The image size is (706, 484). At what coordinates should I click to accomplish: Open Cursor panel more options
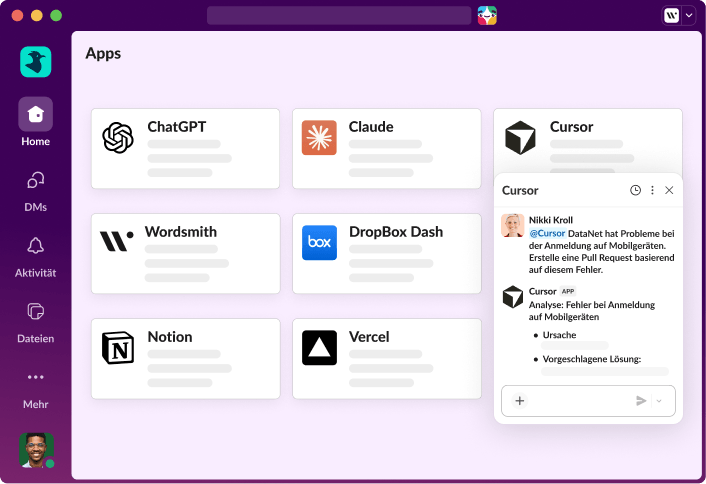(652, 190)
